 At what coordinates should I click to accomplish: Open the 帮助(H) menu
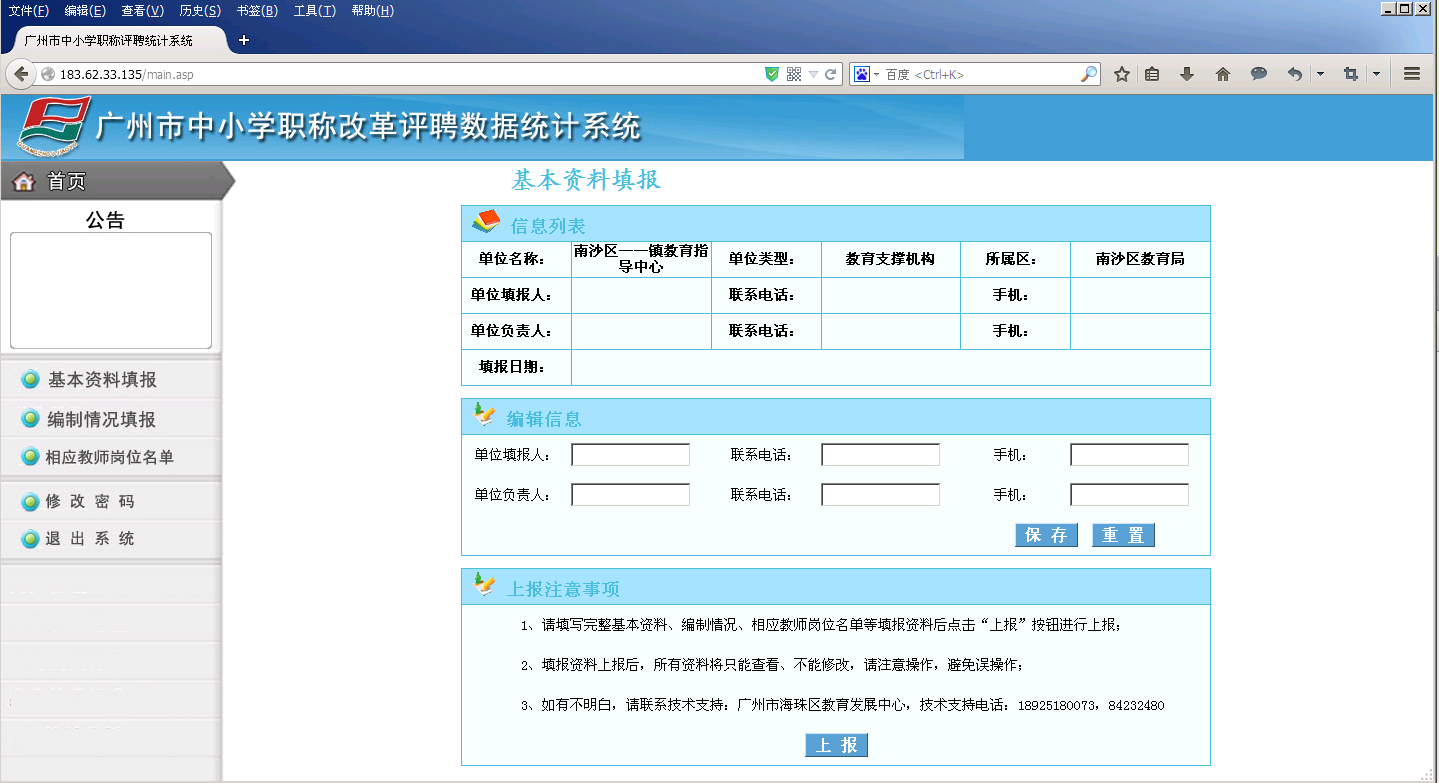pos(372,11)
